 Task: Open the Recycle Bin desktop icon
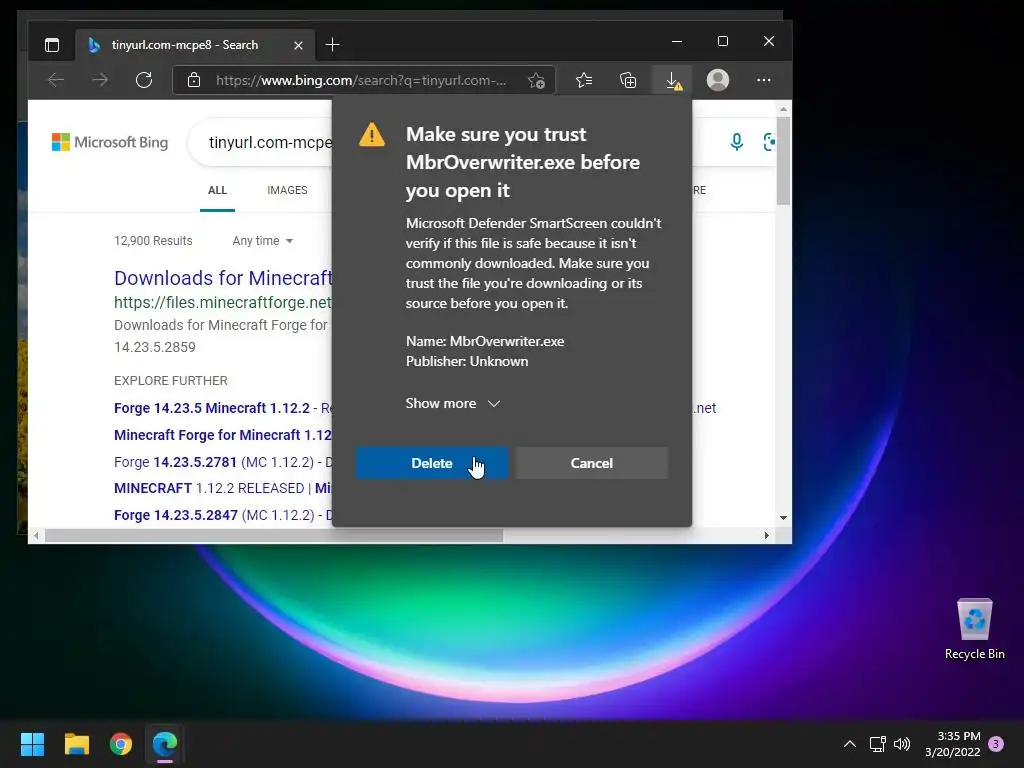coord(974,629)
